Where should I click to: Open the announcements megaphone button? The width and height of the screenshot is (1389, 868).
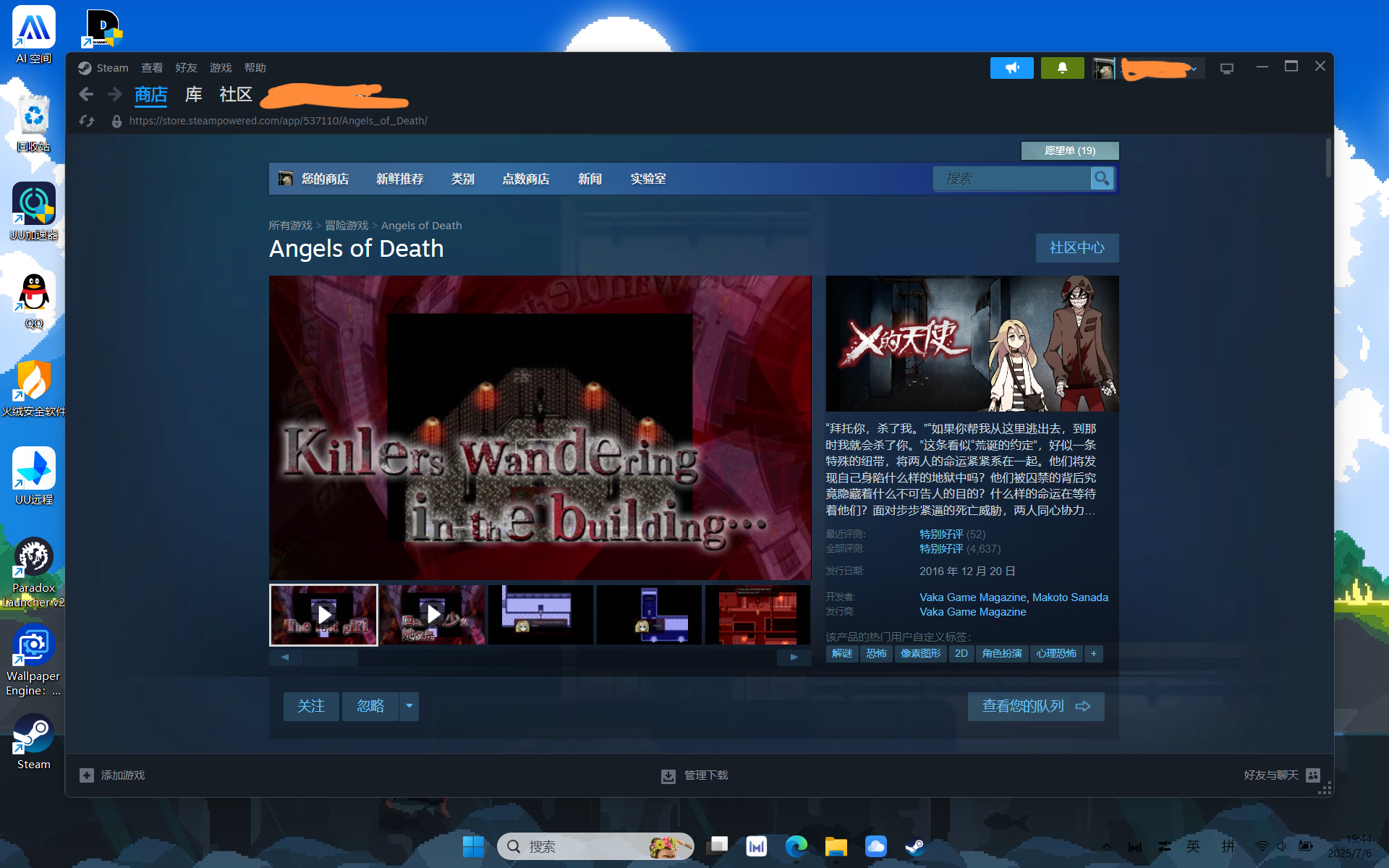point(1011,68)
